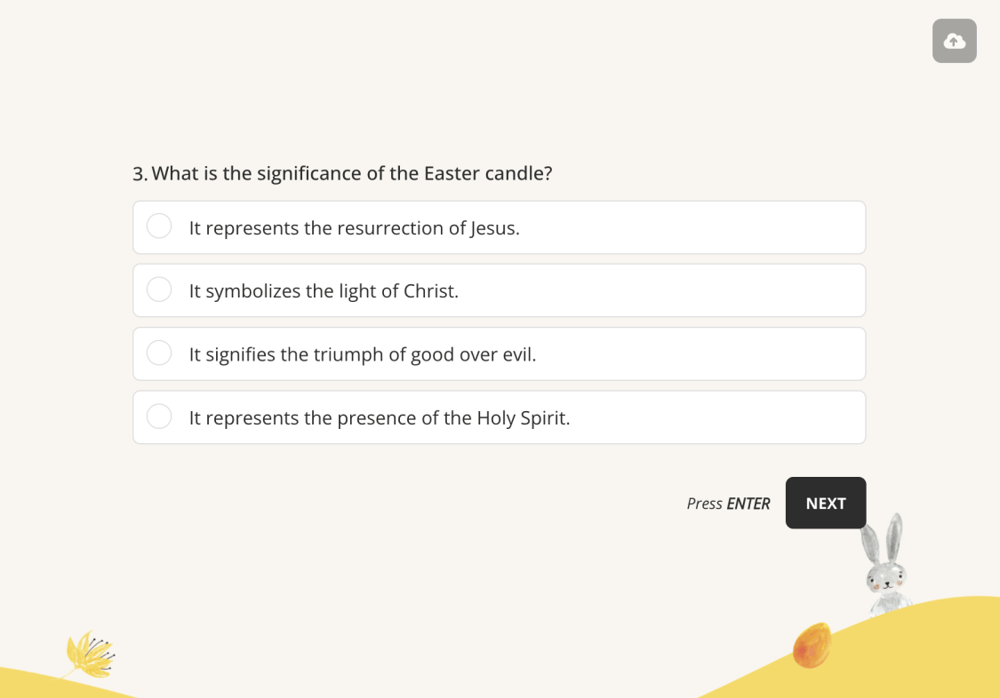Click the question number '3.'
The width and height of the screenshot is (1000, 698).
click(x=140, y=174)
